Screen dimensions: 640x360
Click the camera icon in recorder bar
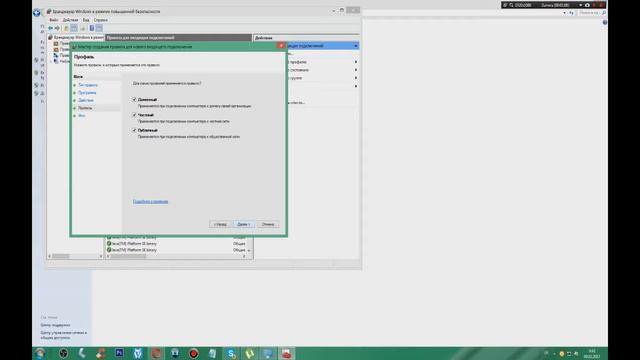click(587, 5)
